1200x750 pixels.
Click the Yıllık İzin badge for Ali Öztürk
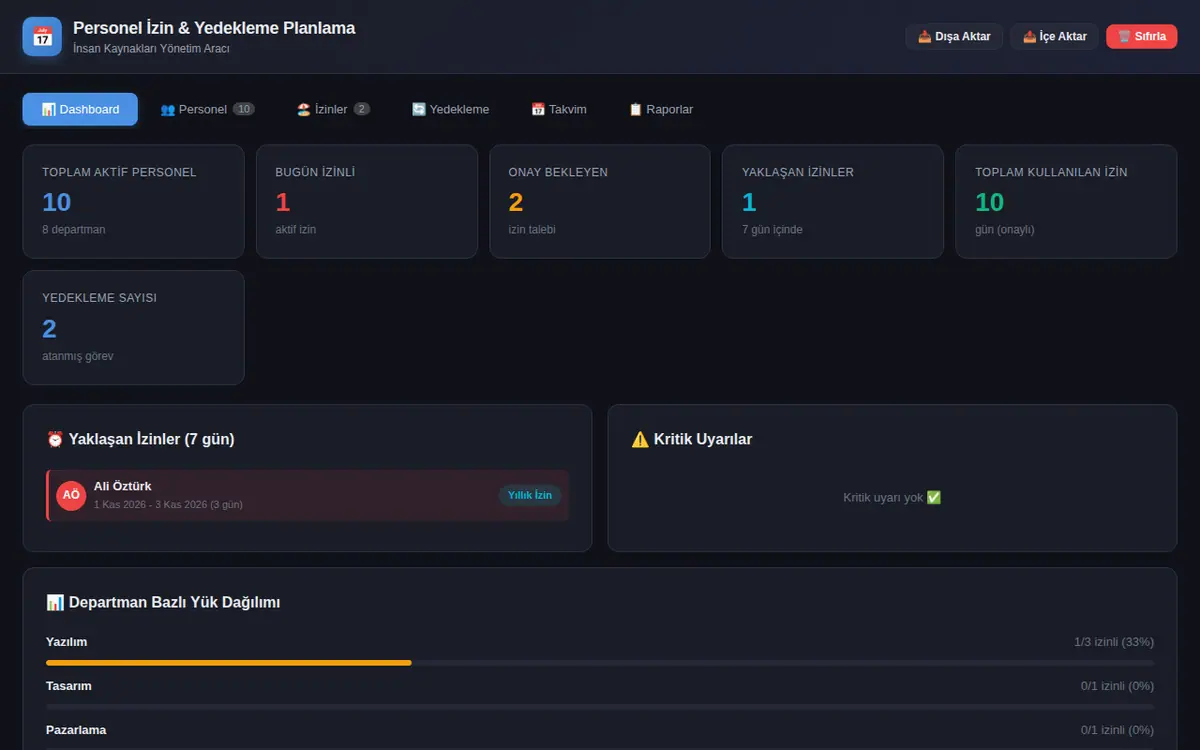point(530,495)
